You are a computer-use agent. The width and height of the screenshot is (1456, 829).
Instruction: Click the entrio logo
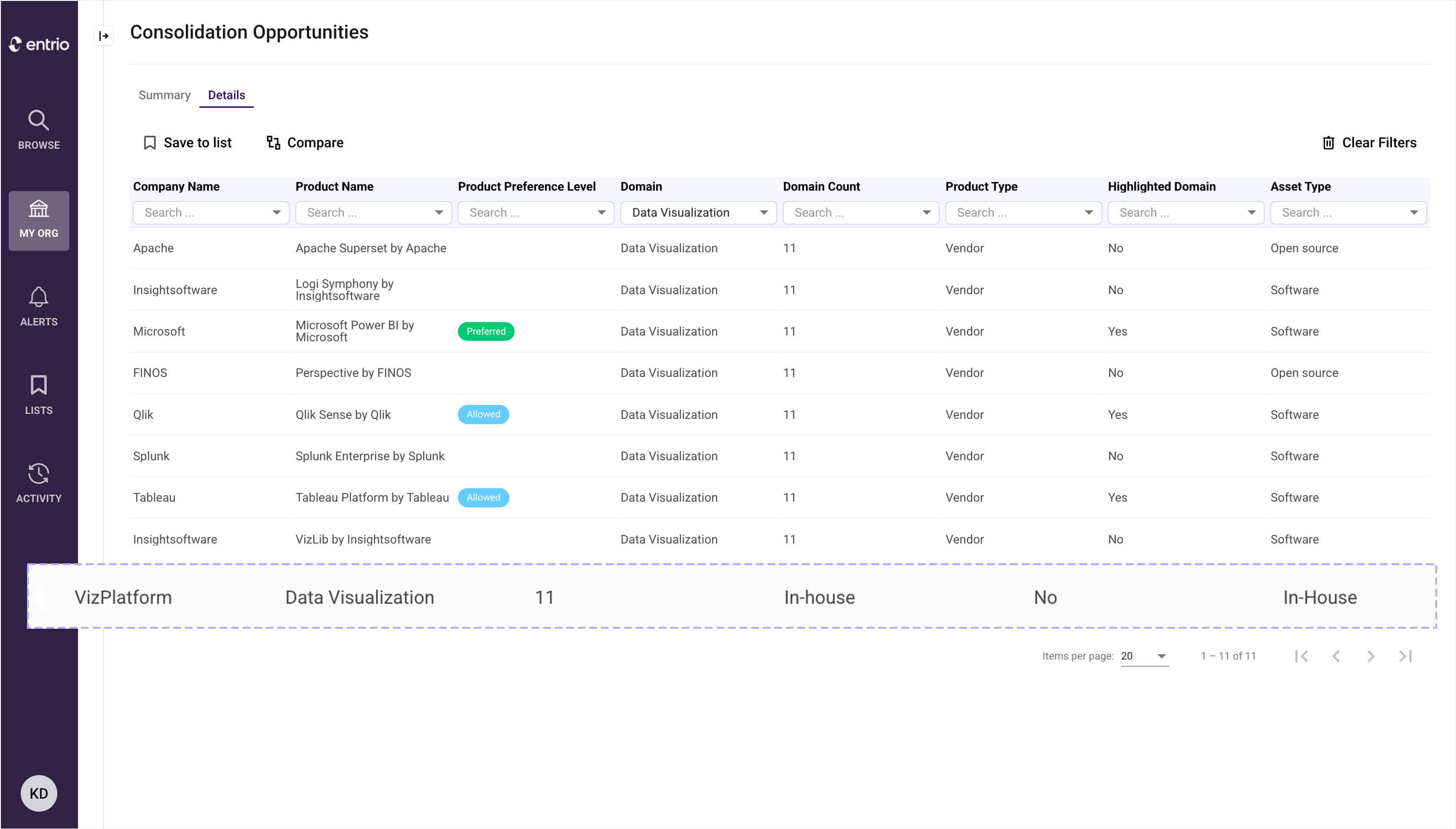pyautogui.click(x=39, y=44)
